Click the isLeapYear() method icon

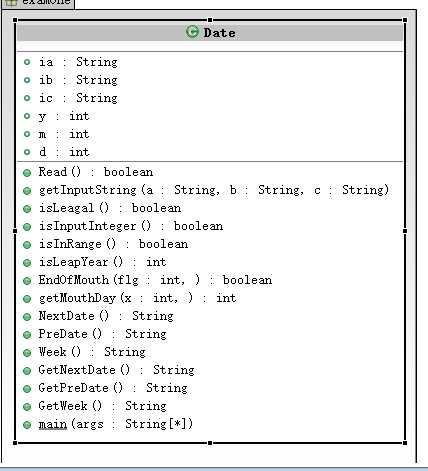pos(27,263)
